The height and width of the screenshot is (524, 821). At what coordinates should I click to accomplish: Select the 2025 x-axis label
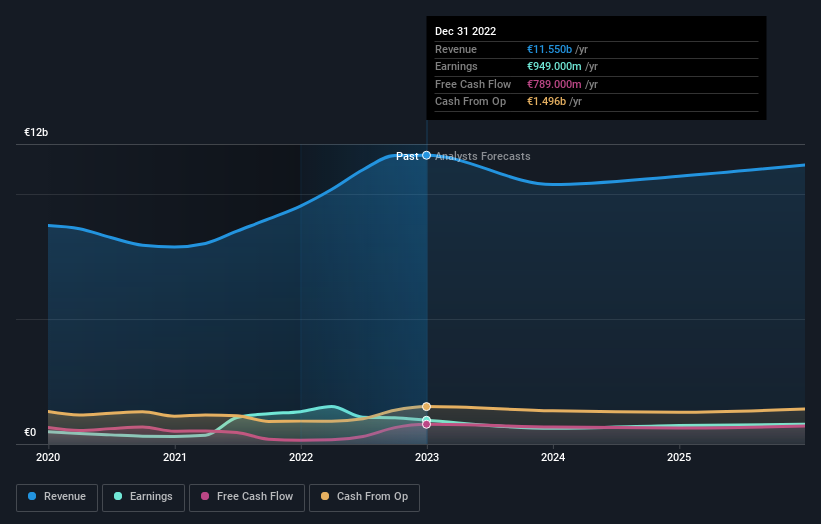(679, 457)
